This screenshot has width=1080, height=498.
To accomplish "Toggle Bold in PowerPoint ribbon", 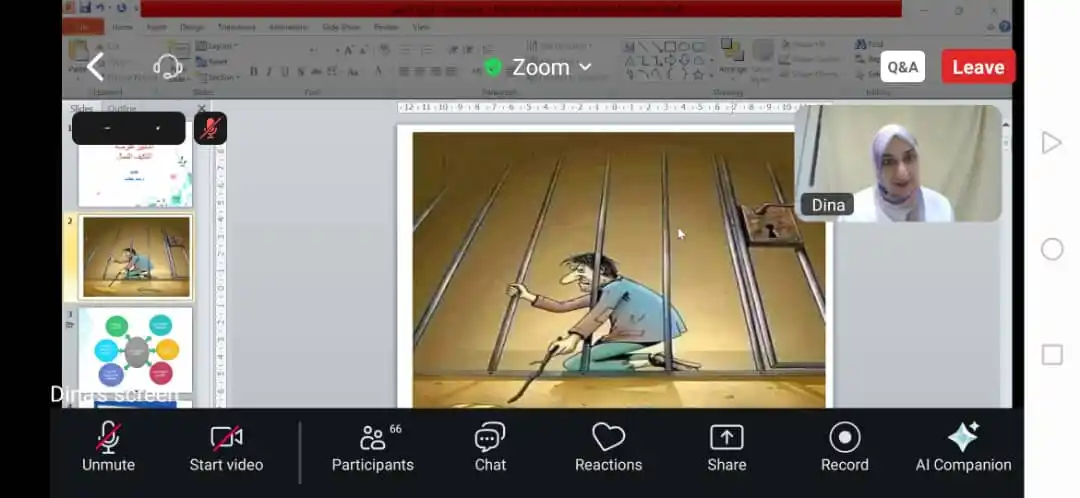I will [x=253, y=72].
